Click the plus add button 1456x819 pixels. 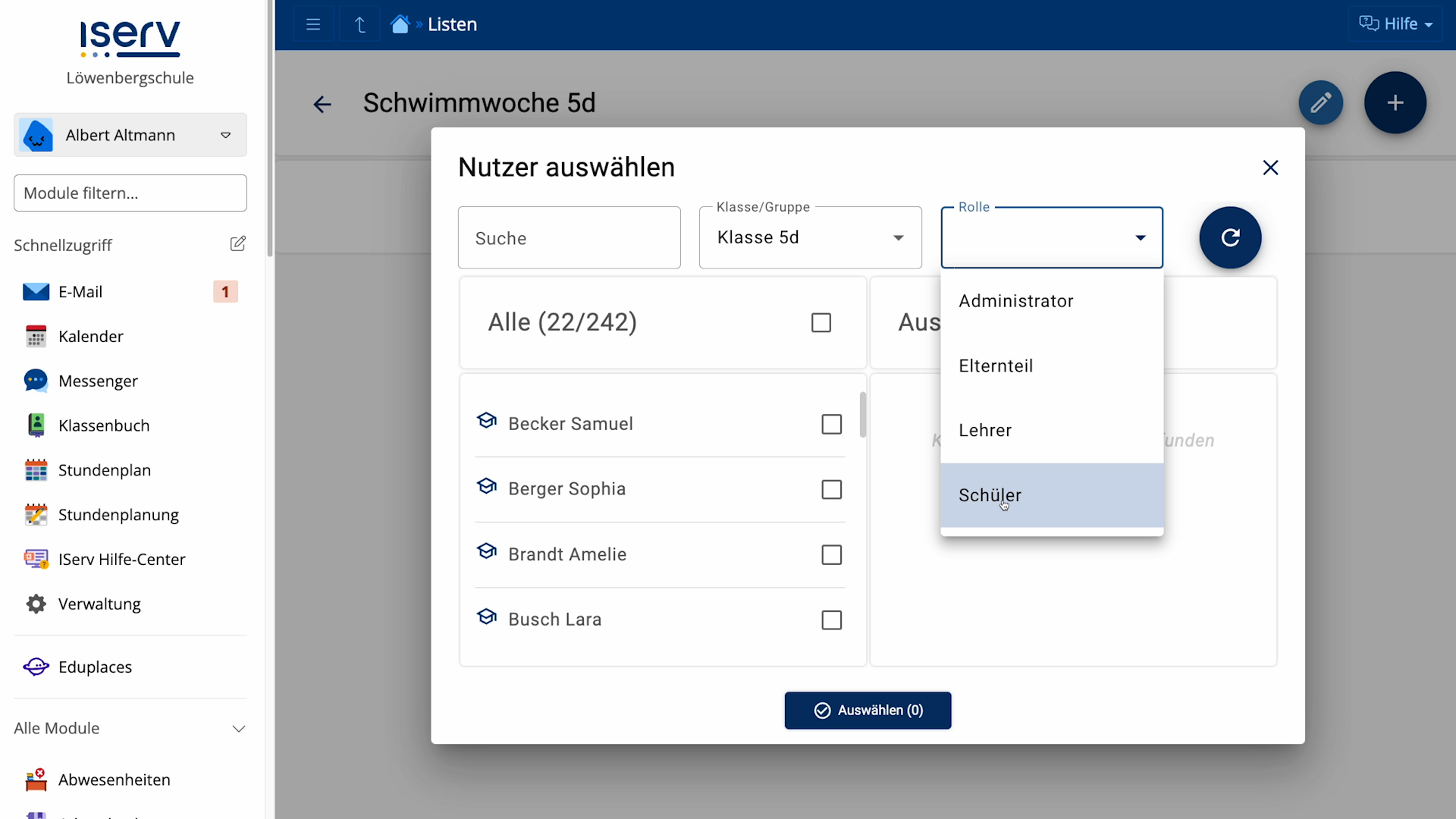click(x=1395, y=102)
